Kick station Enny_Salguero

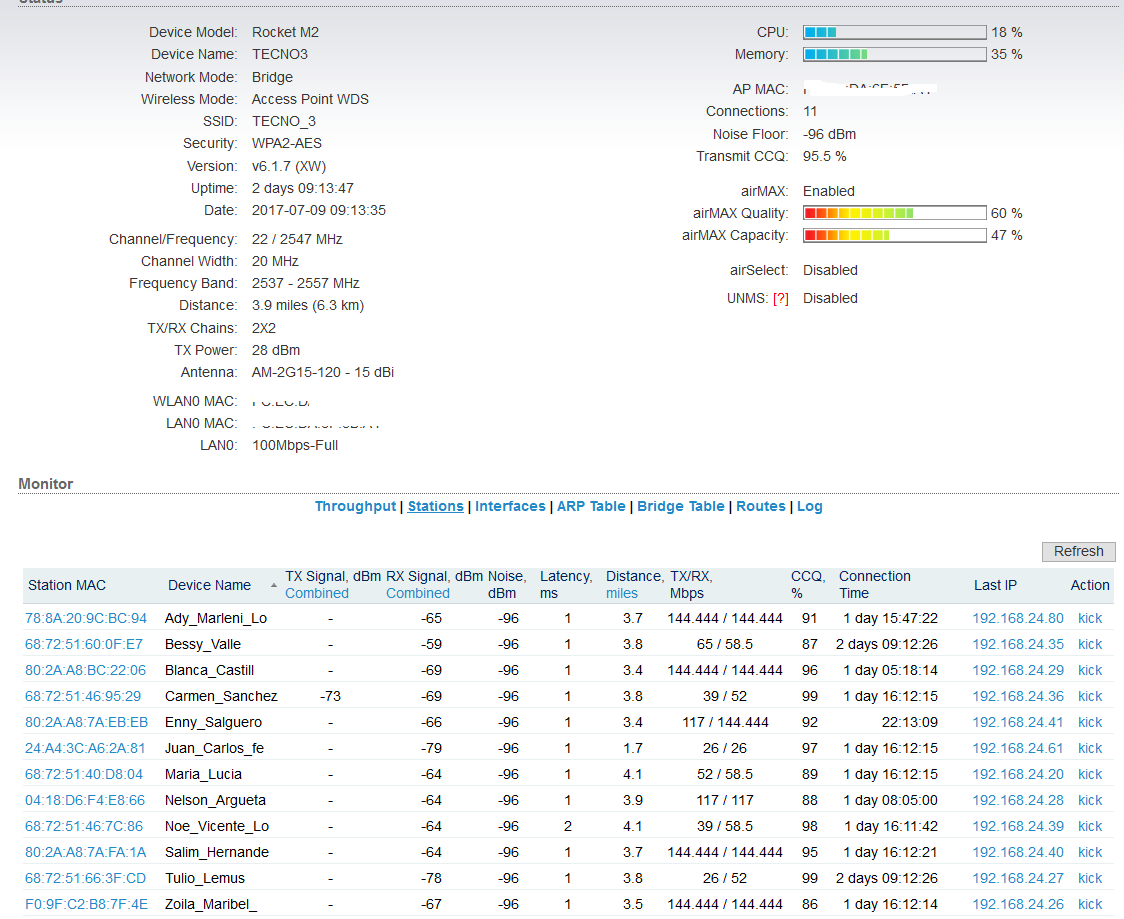pos(1090,722)
